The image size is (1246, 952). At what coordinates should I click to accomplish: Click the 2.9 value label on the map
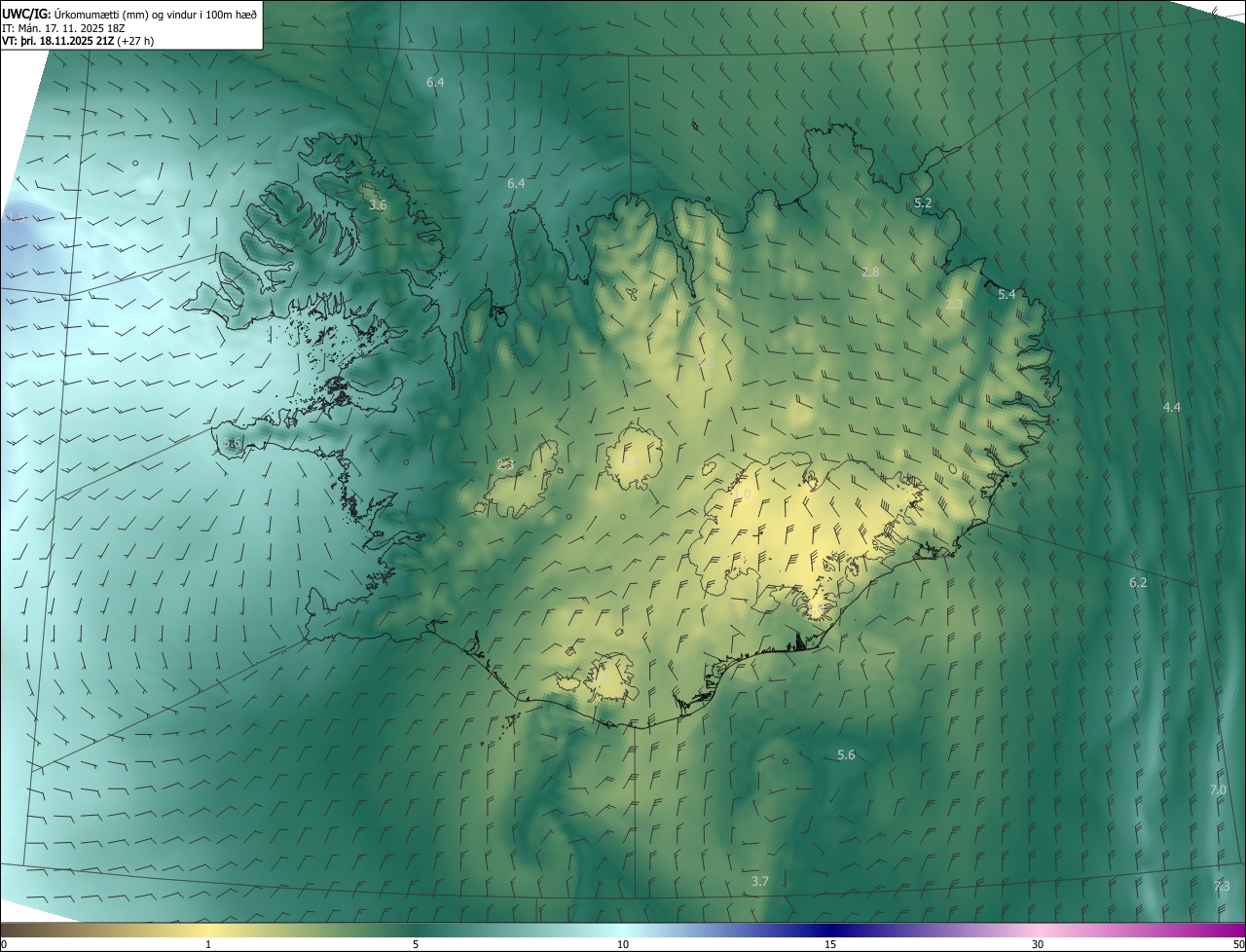tap(707, 363)
